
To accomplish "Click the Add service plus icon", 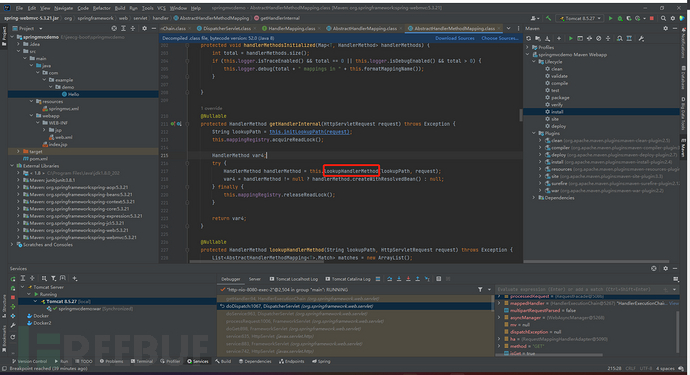I will (x=75, y=279).
